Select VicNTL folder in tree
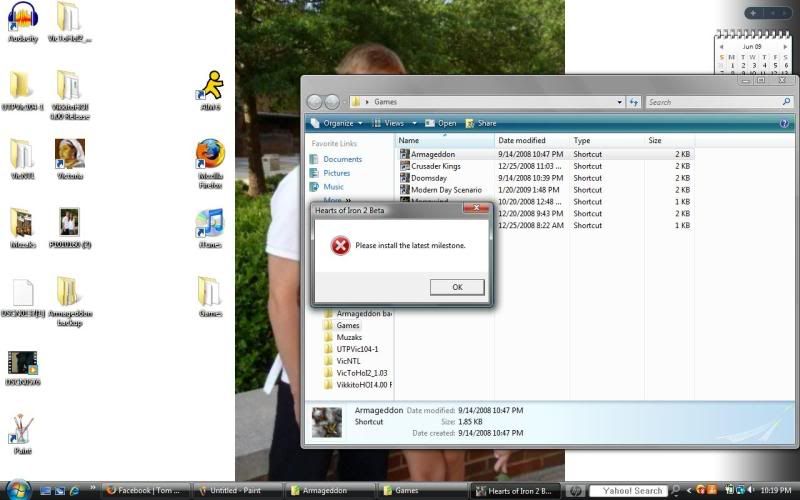The height and width of the screenshot is (500, 800). 342,361
